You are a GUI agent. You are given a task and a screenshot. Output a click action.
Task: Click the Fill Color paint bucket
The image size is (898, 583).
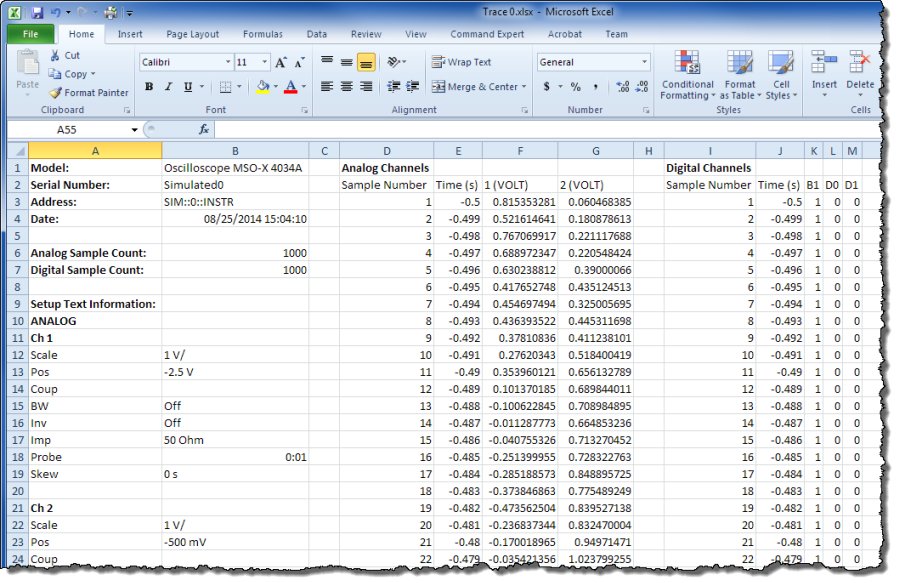click(x=263, y=86)
